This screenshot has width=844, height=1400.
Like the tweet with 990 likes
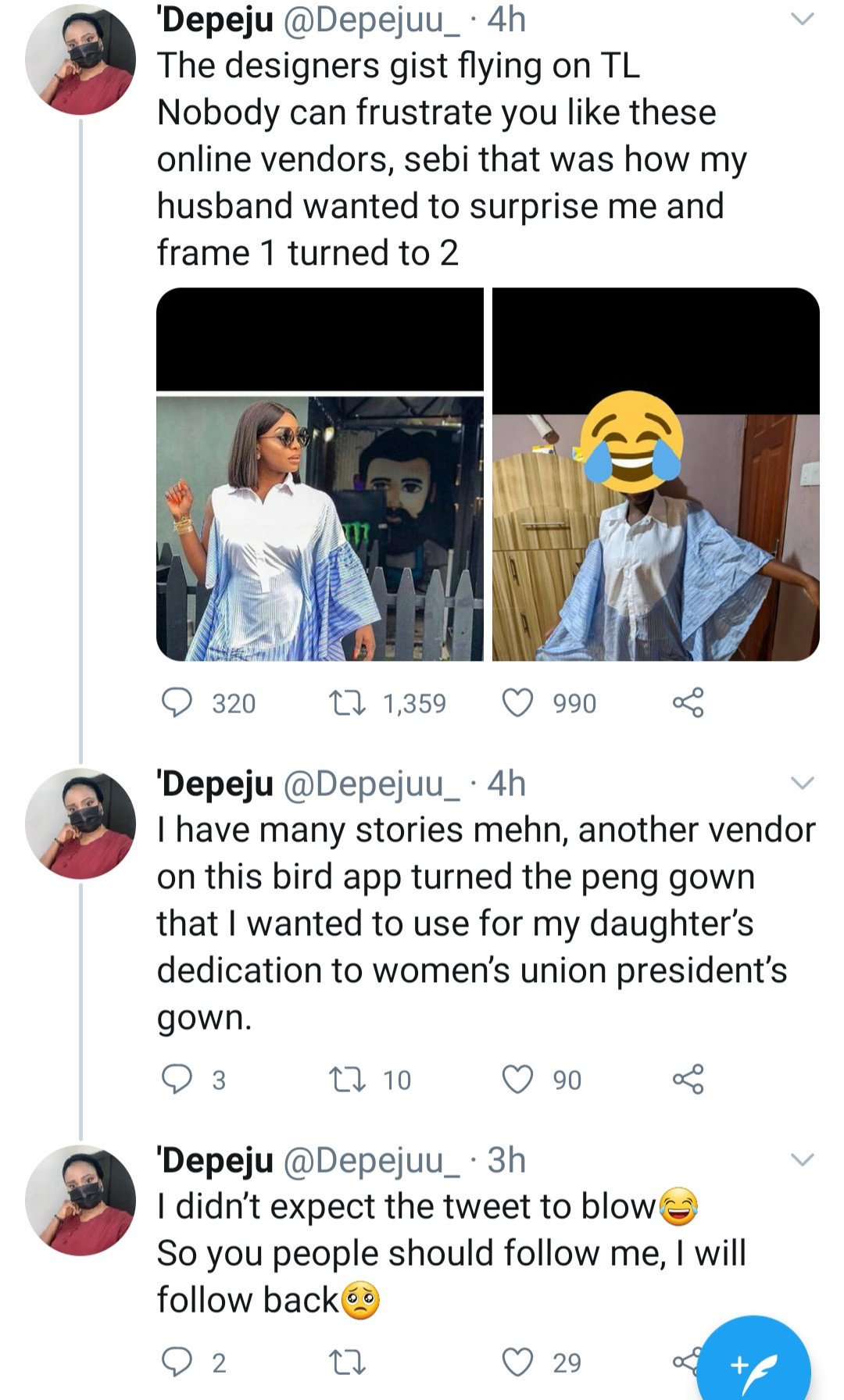(x=517, y=702)
